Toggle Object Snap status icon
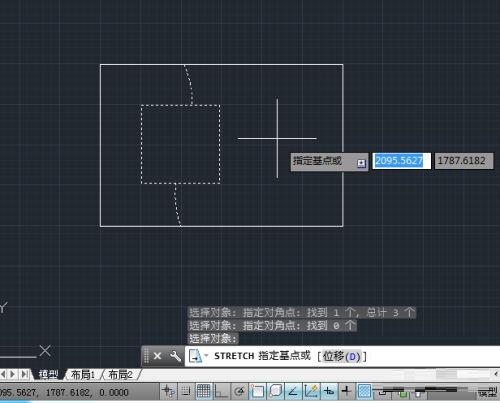The width and height of the screenshot is (500, 403). 257,391
